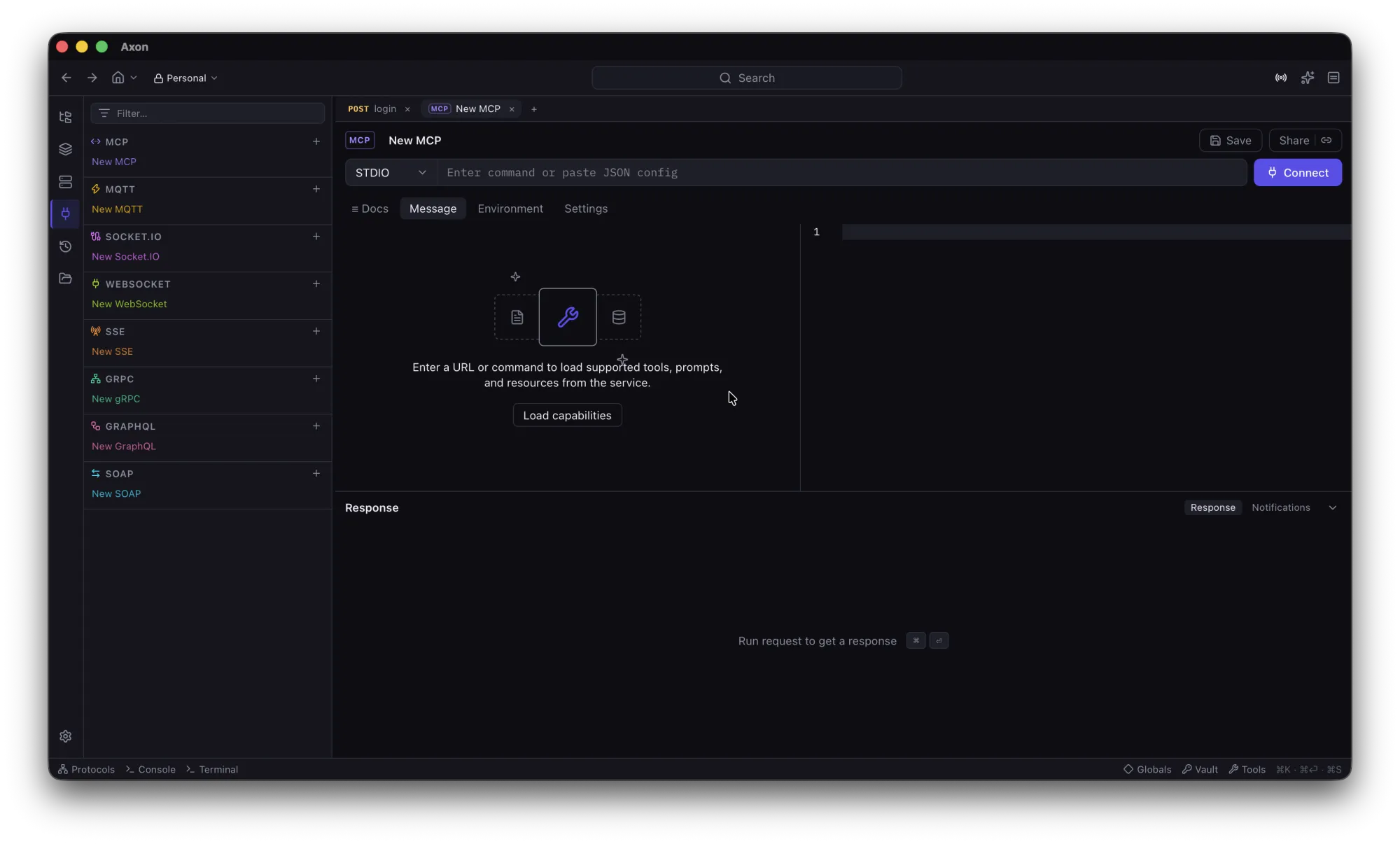Open the collections tree sidebar icon
The height and width of the screenshot is (844, 1400).
[65, 117]
